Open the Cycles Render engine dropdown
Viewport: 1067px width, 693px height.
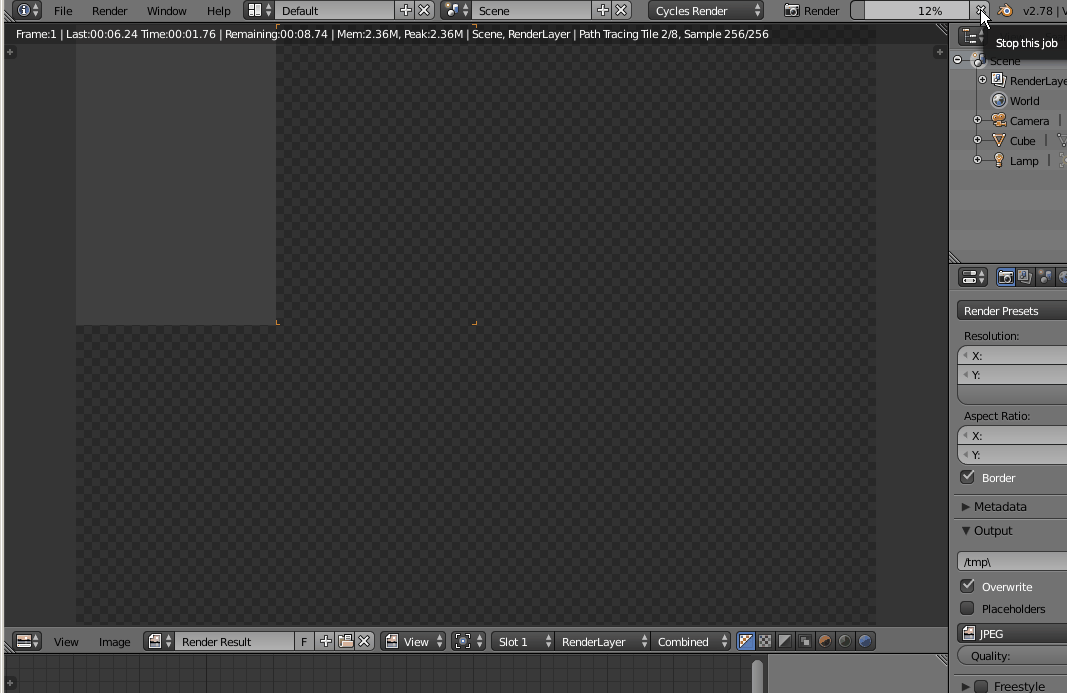point(706,11)
